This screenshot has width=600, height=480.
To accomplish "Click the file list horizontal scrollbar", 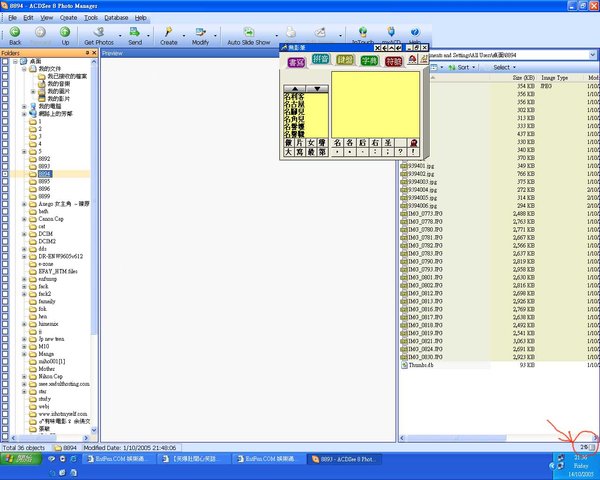I will (x=499, y=438).
